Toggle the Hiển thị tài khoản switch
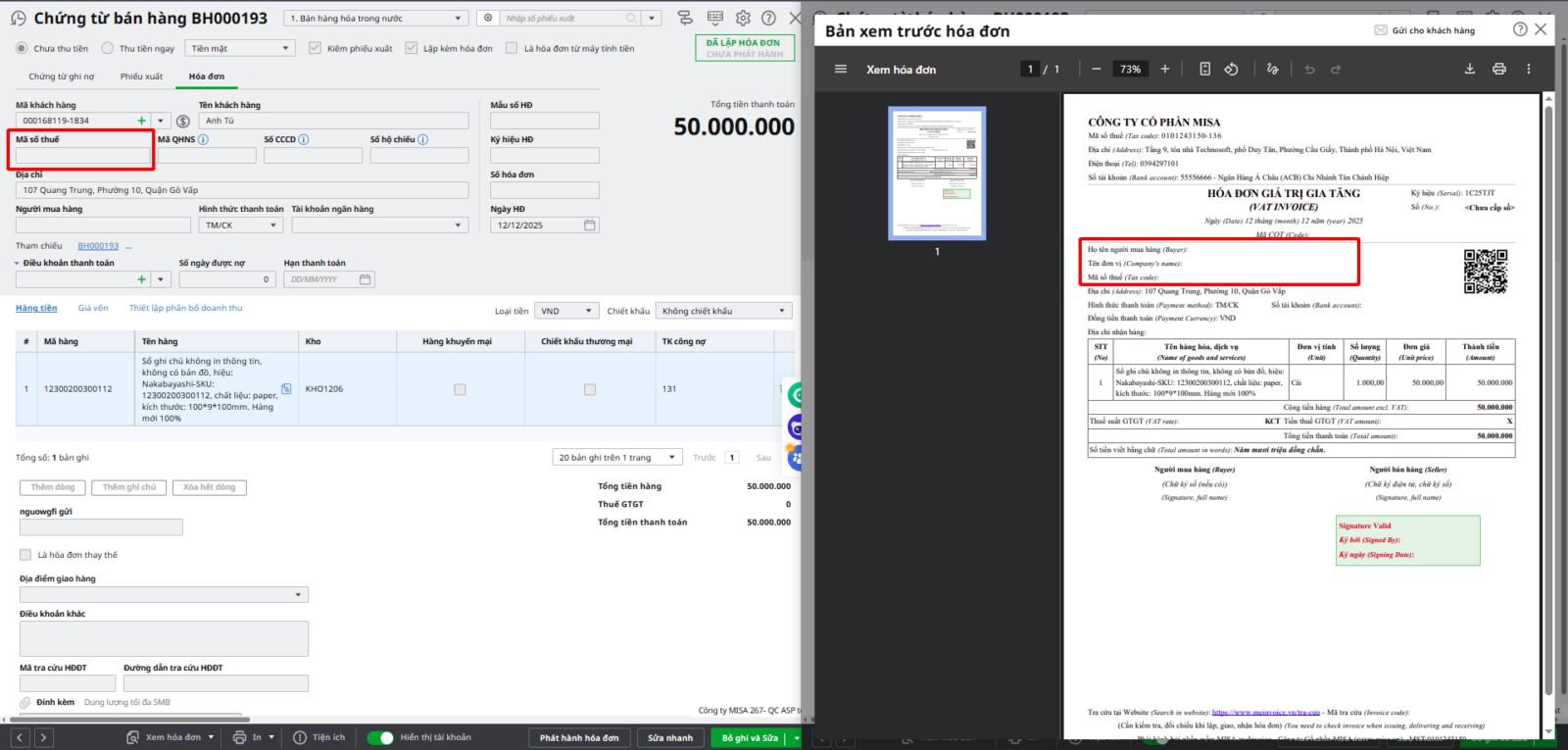This screenshot has width=1568, height=750. [380, 737]
